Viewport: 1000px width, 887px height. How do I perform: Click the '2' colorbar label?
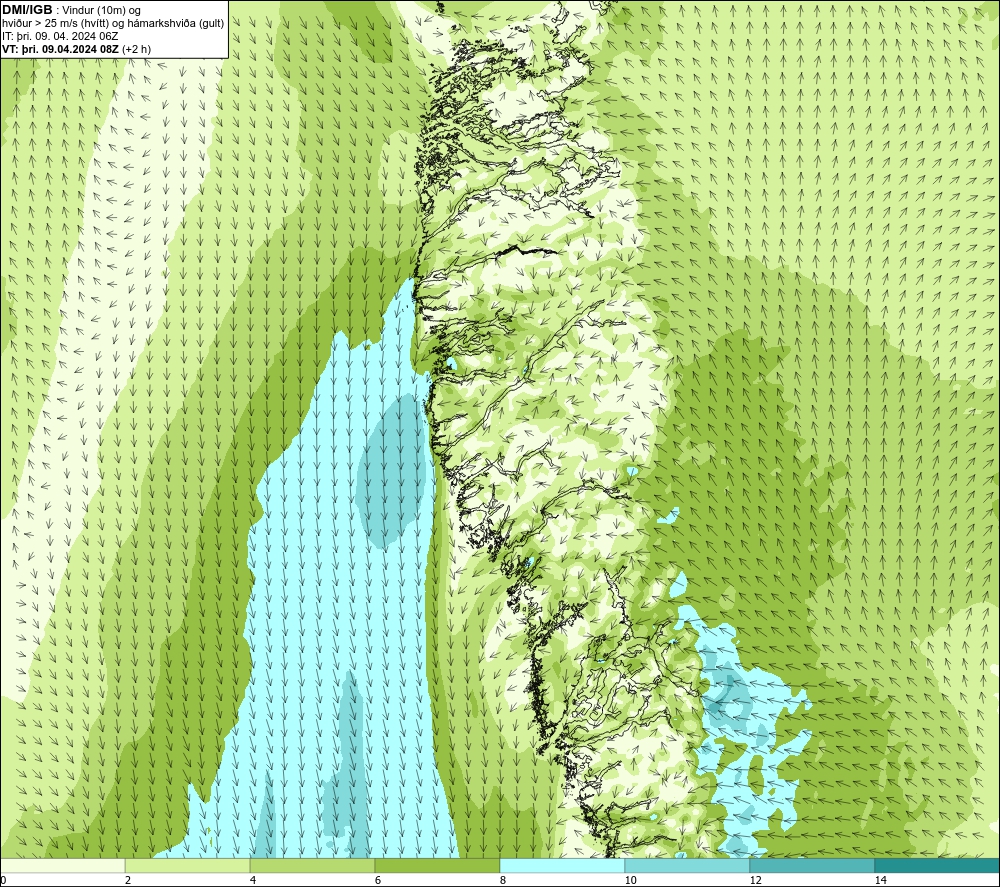coord(128,880)
